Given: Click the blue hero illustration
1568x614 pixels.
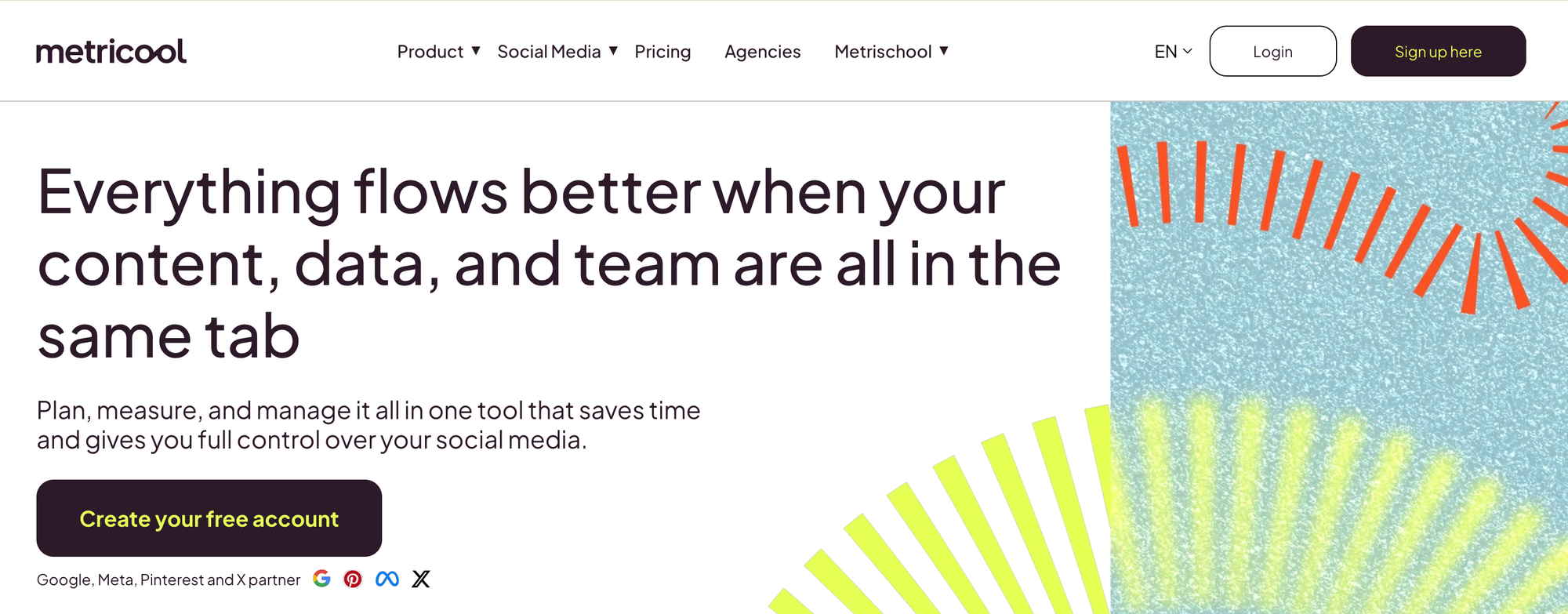Looking at the screenshot, I should click(1338, 357).
